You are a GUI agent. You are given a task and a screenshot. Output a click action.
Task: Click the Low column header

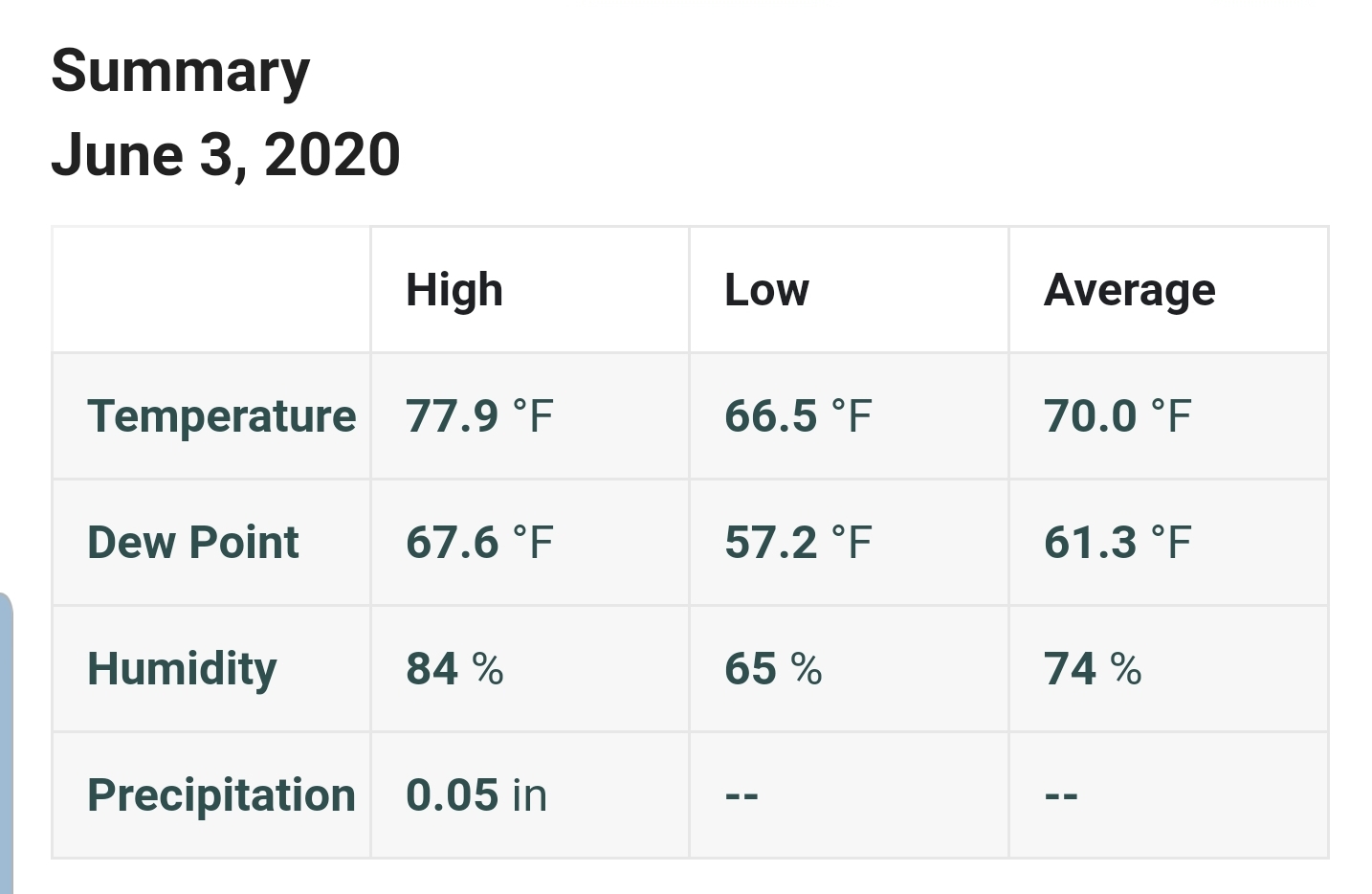[x=766, y=290]
